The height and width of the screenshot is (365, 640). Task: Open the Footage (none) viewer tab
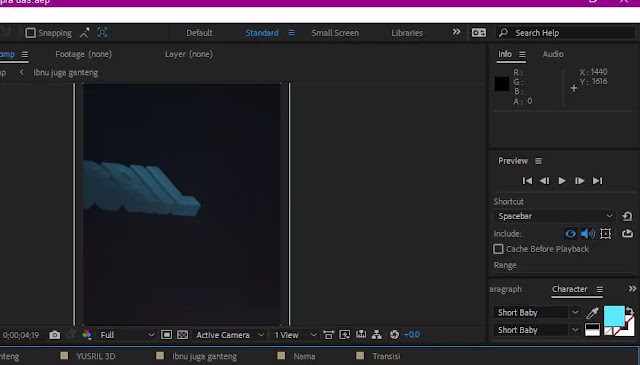[83, 54]
